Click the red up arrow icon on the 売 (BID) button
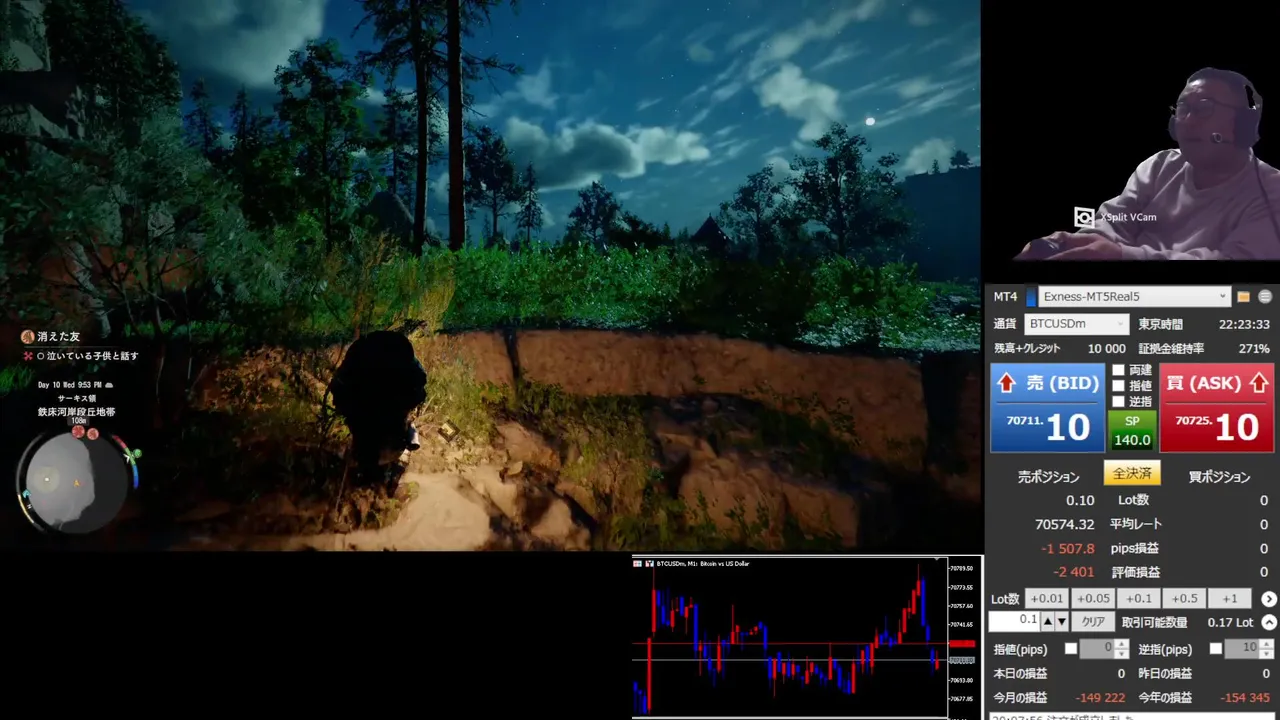The height and width of the screenshot is (720, 1280). tap(1007, 383)
